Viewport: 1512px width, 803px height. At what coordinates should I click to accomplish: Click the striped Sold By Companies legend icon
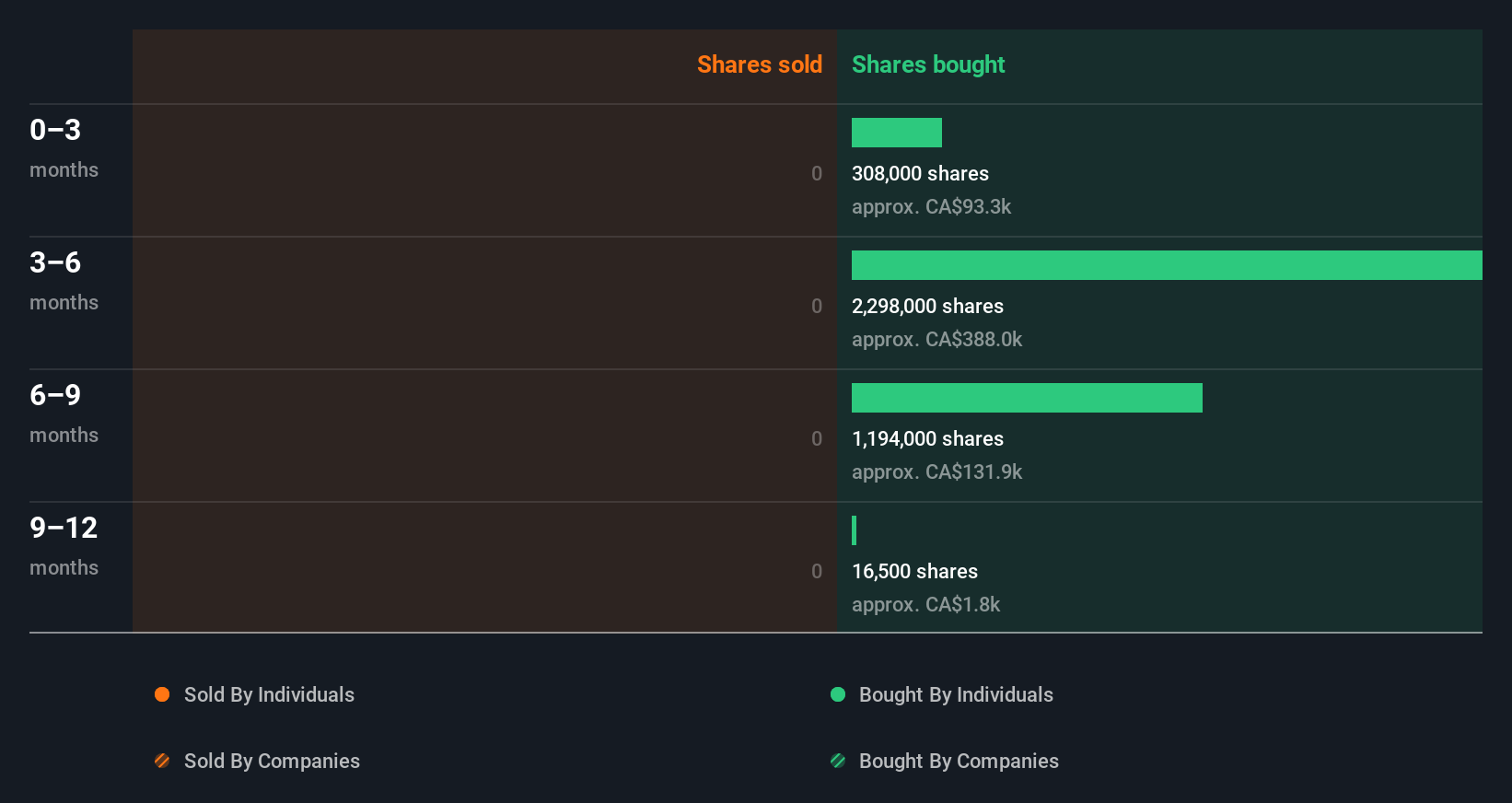[x=162, y=761]
